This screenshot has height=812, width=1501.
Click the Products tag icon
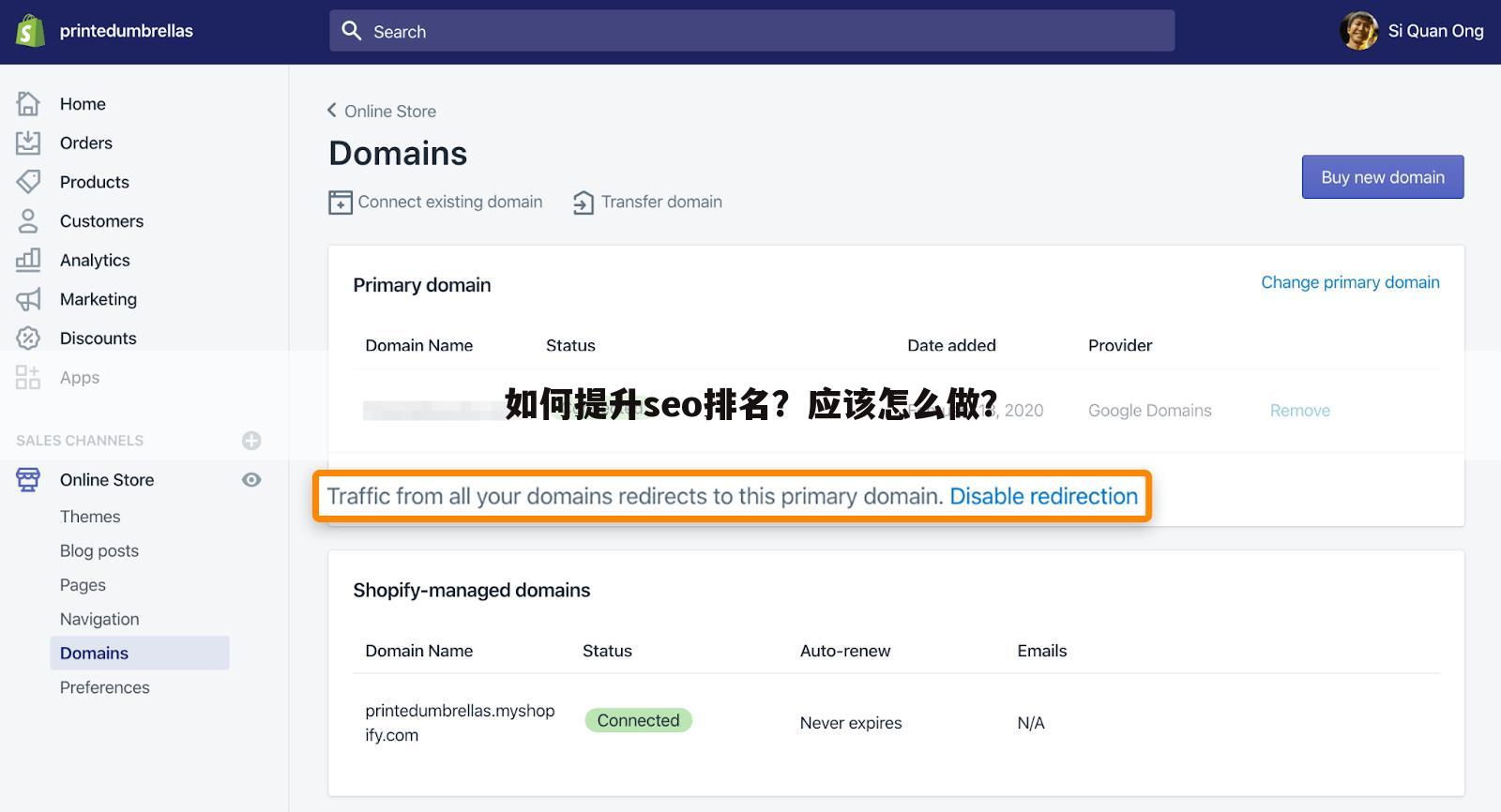coord(28,182)
